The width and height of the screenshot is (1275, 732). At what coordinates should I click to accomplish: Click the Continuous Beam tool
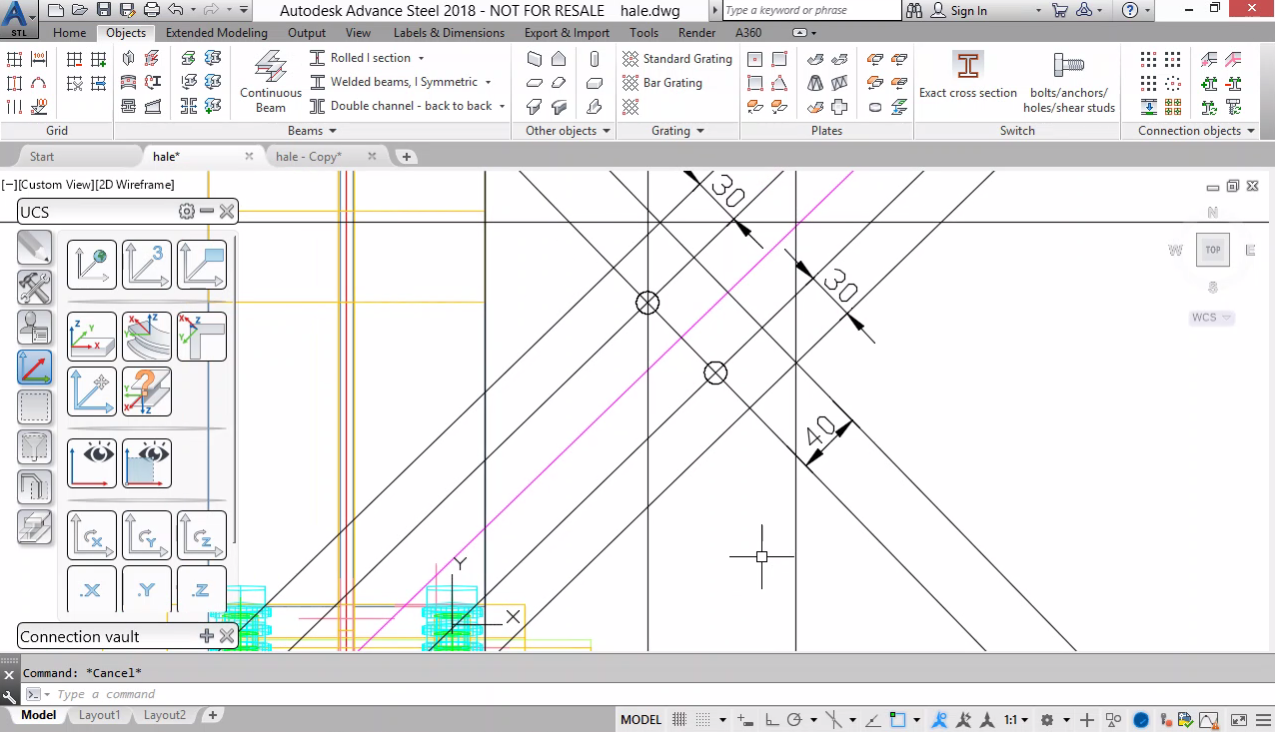(270, 81)
